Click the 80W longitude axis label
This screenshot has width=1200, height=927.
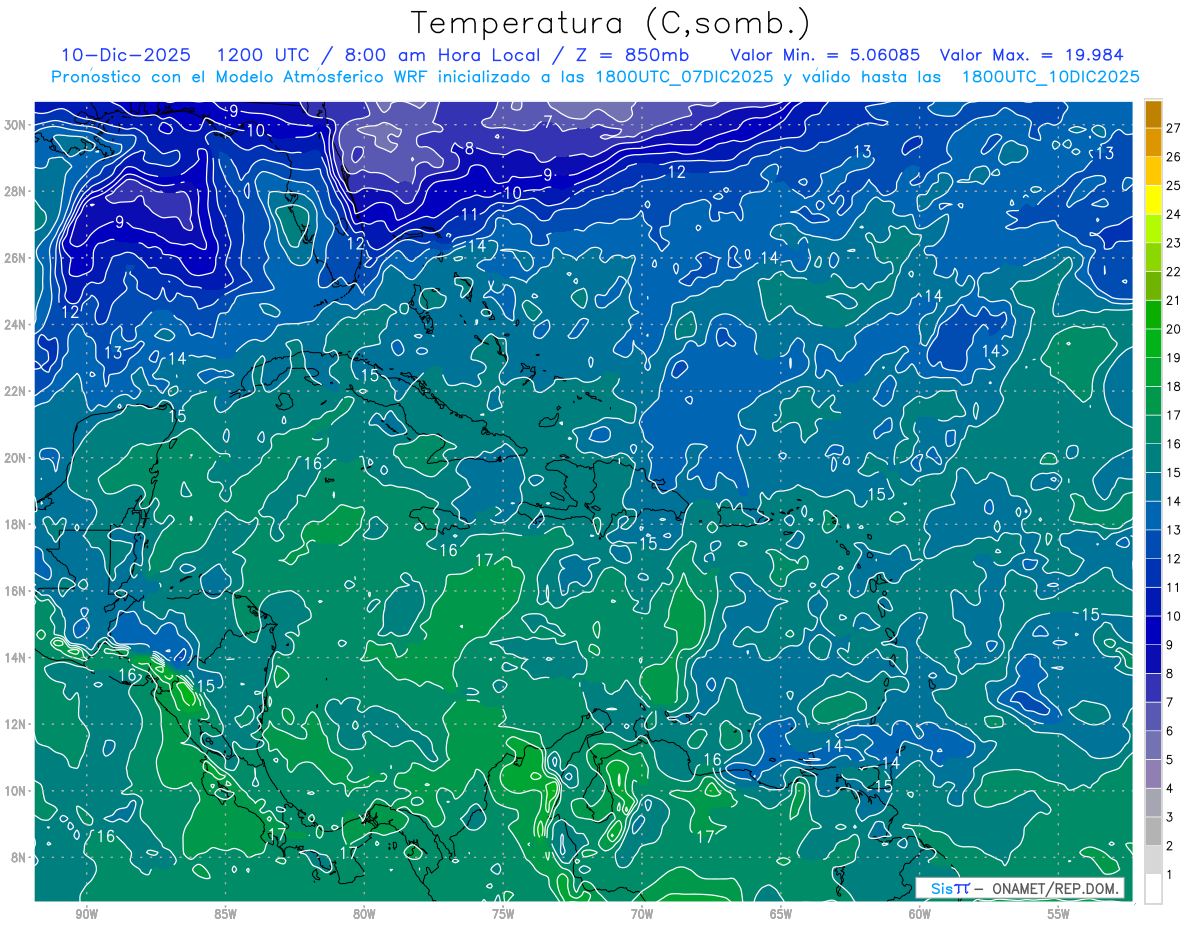tap(364, 914)
